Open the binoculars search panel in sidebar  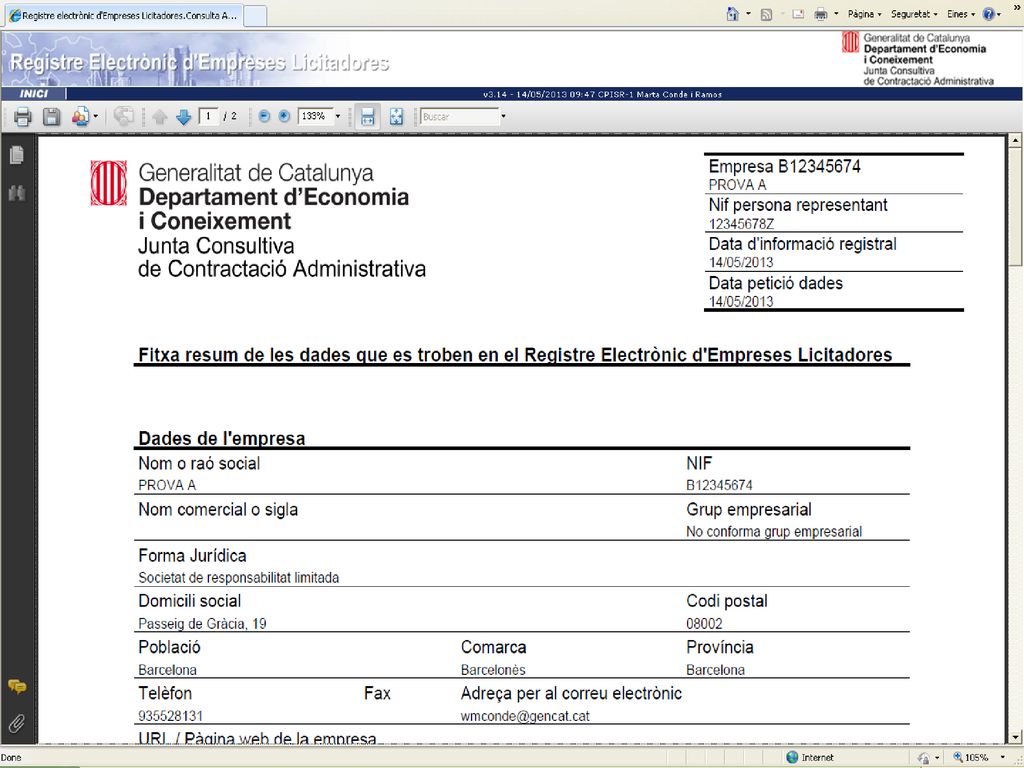pos(17,193)
